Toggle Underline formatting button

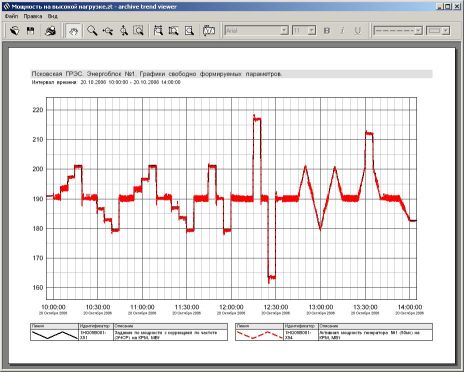tap(357, 31)
